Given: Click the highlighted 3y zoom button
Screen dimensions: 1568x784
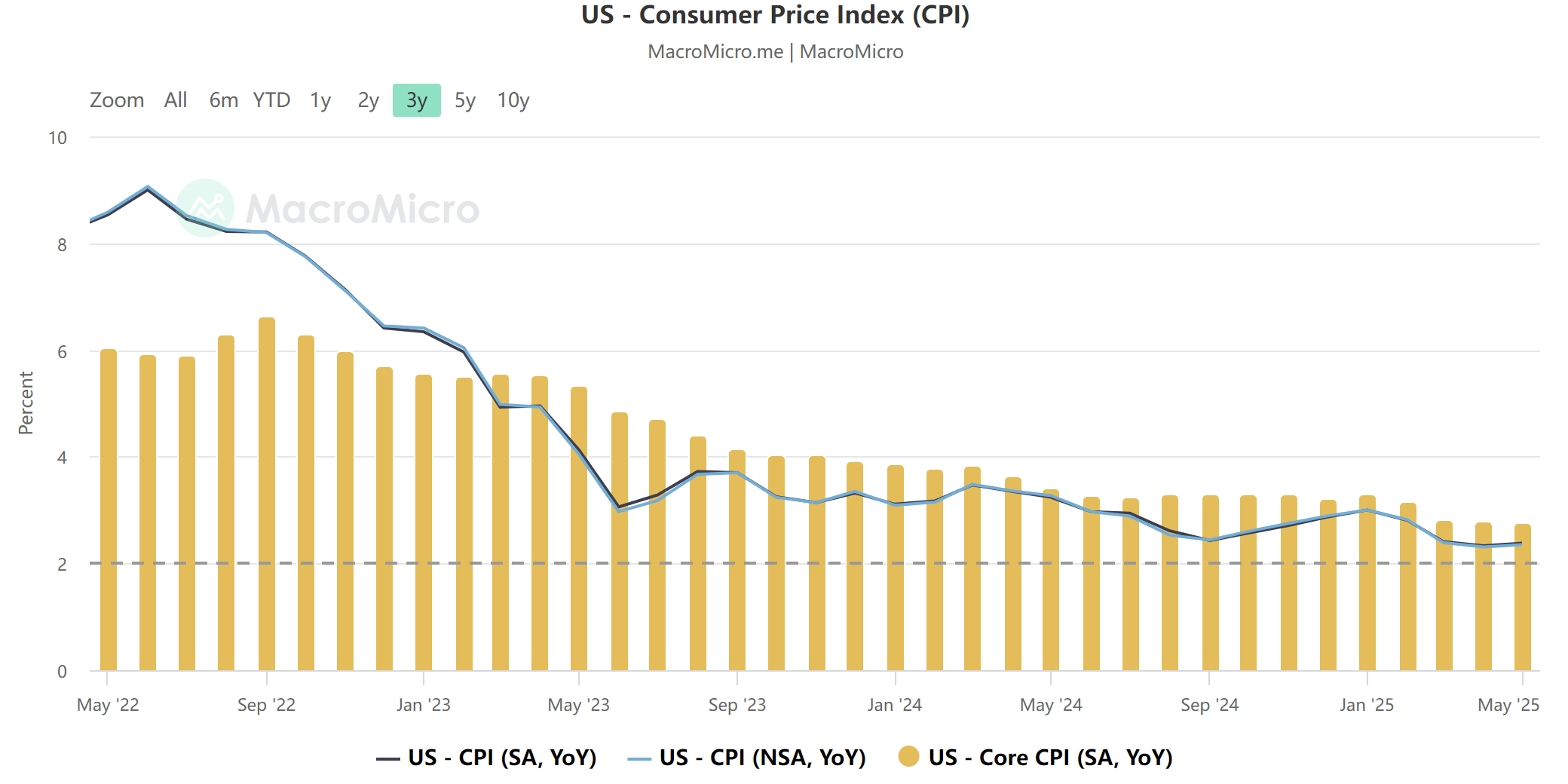Looking at the screenshot, I should click(416, 100).
